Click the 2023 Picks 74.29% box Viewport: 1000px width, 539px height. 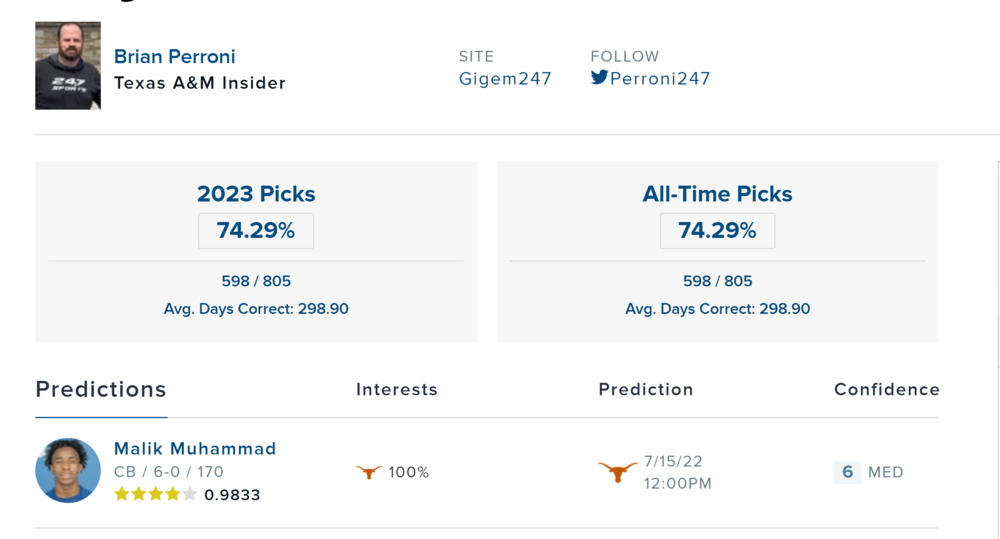tap(256, 231)
